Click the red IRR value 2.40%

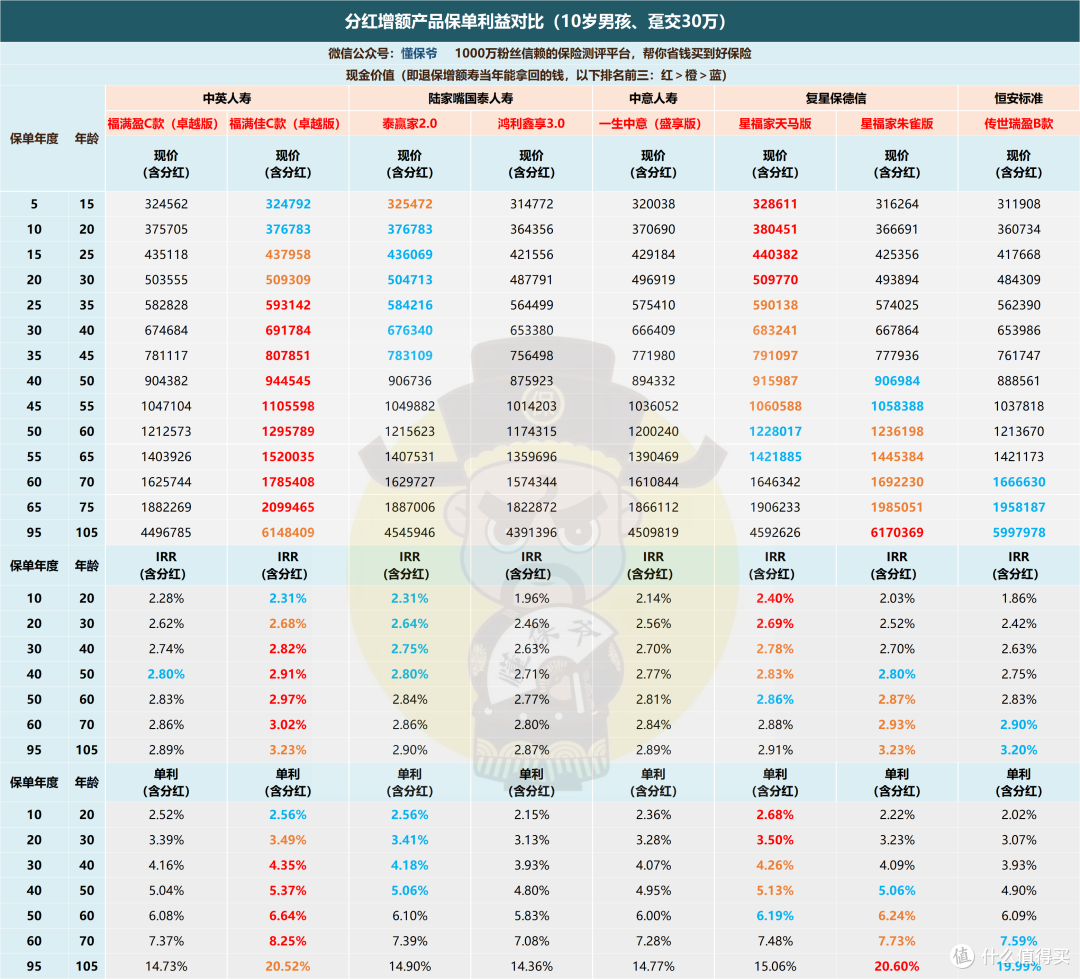click(x=775, y=598)
